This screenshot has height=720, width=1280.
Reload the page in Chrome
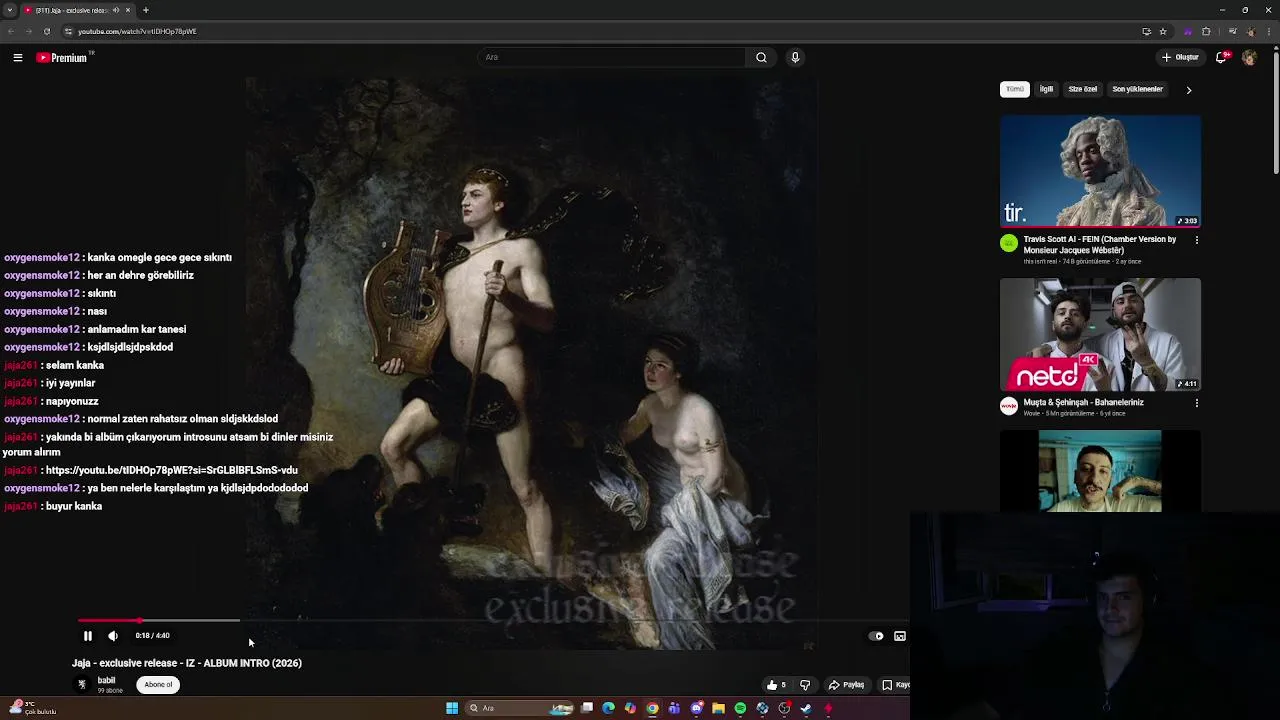tap(47, 31)
